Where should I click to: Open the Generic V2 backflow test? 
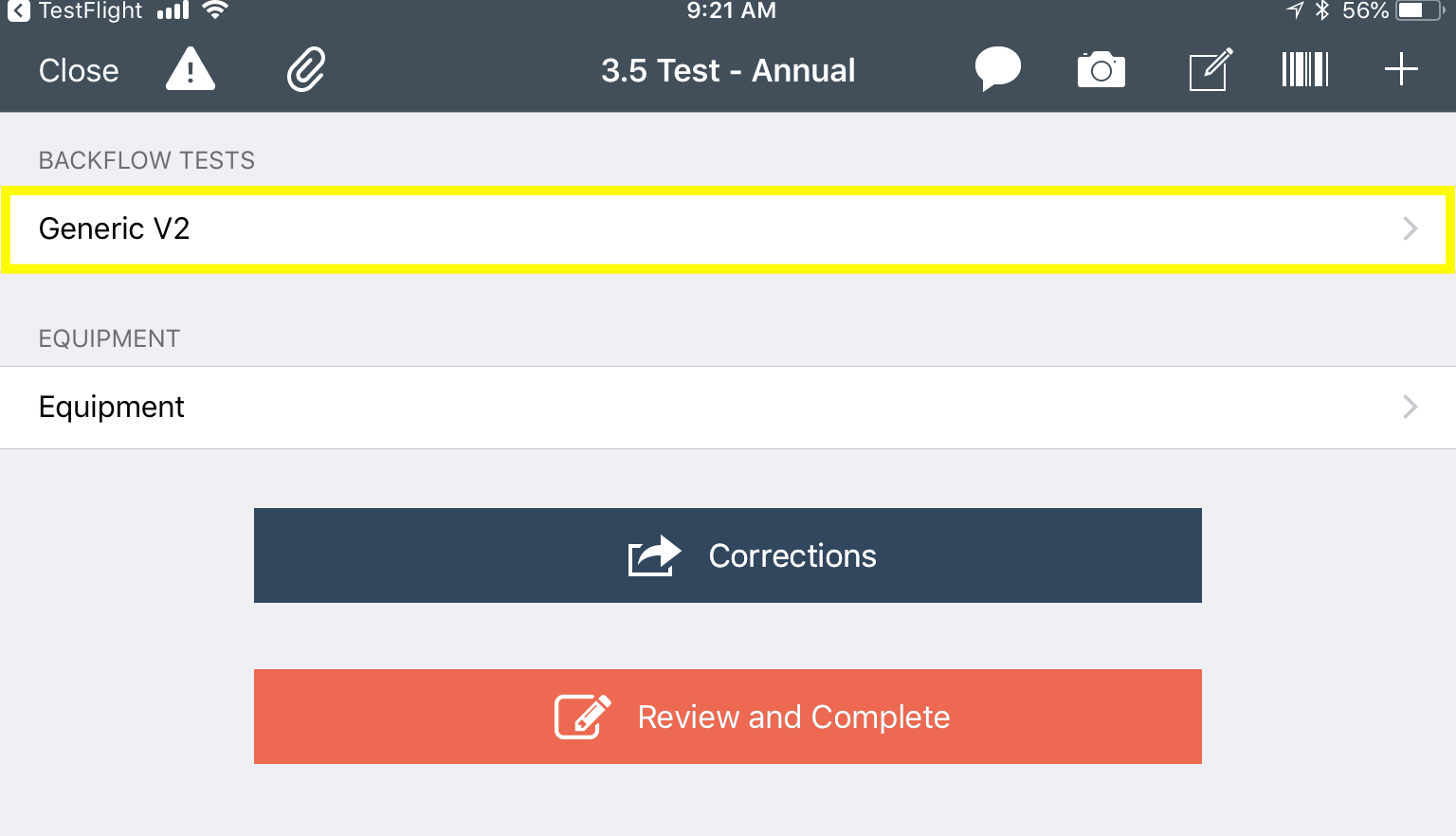click(114, 228)
